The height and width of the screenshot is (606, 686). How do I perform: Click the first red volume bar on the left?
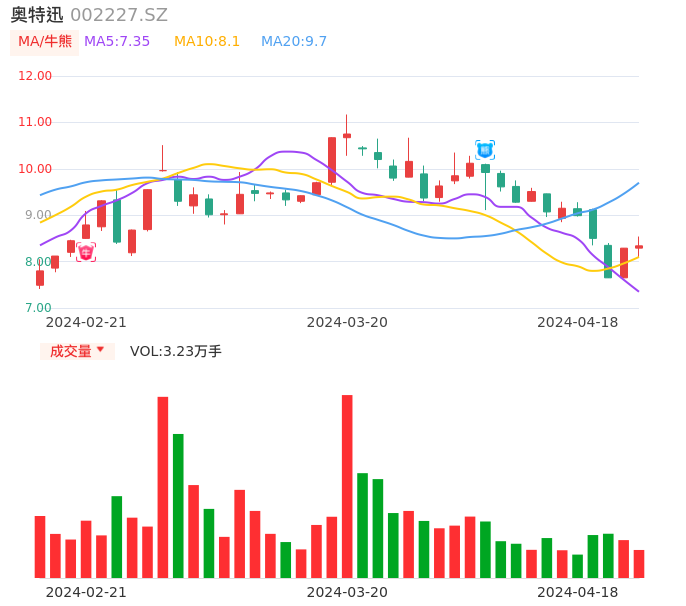(40, 546)
